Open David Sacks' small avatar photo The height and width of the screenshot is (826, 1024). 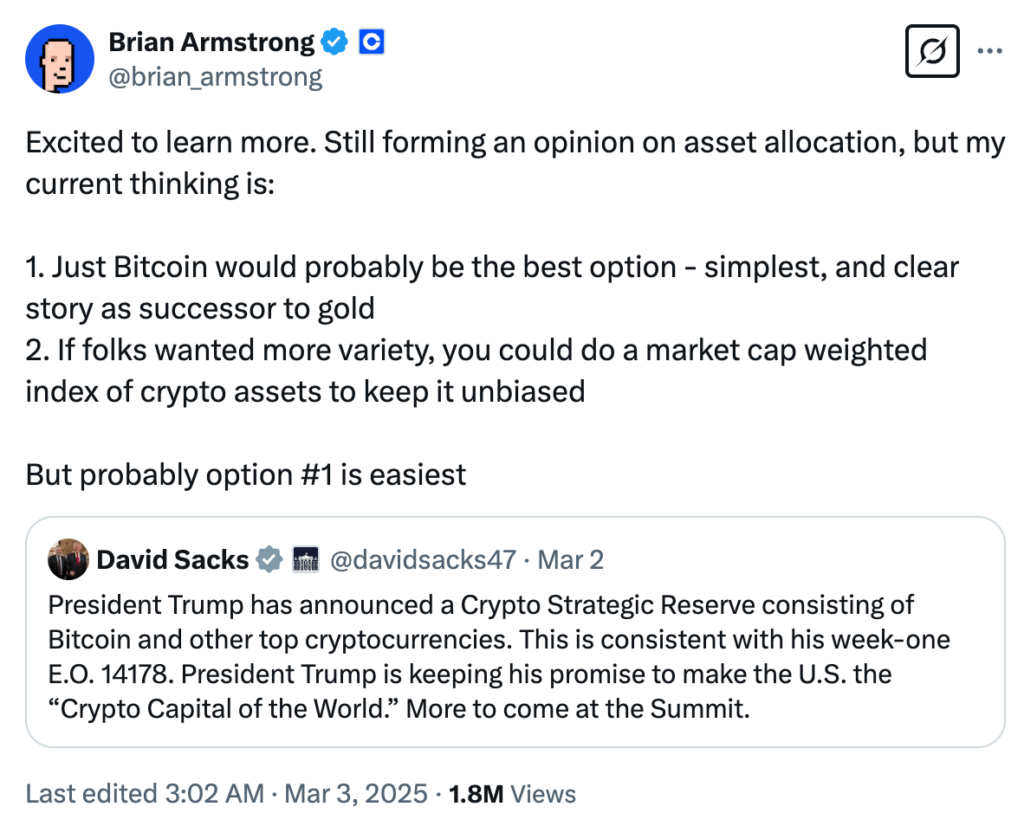(x=68, y=560)
